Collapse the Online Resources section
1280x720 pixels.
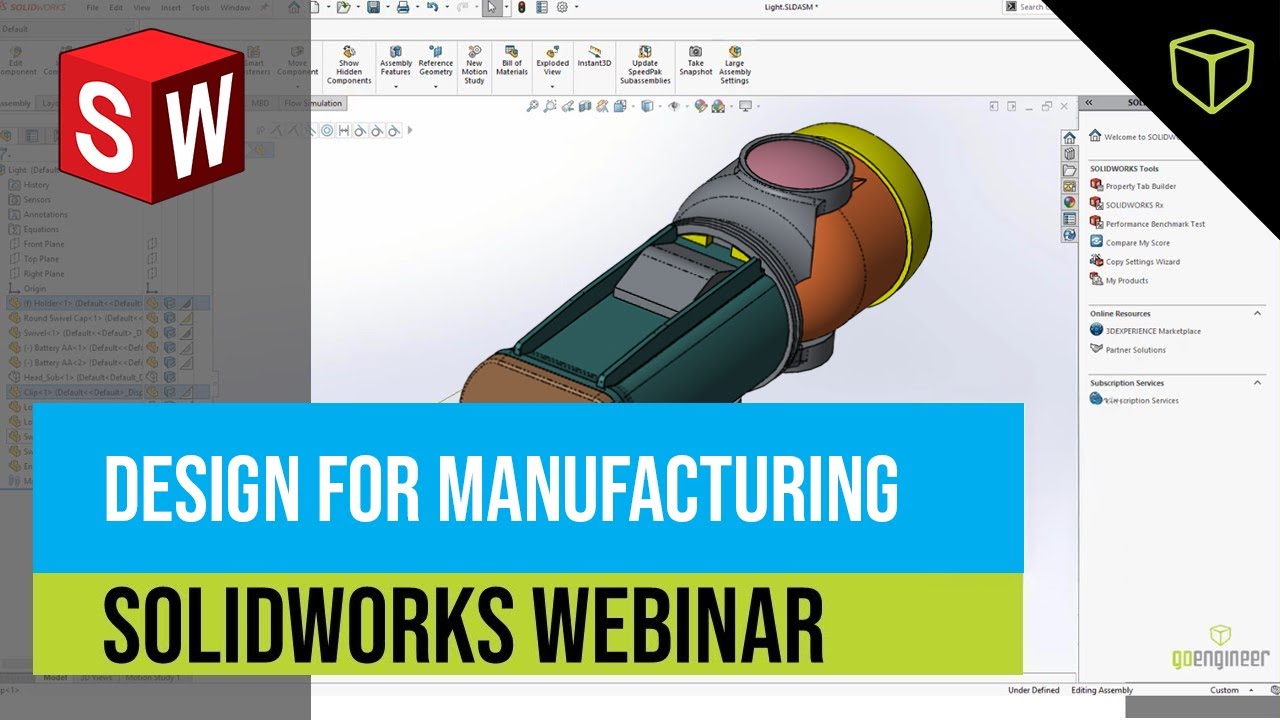[x=1258, y=313]
